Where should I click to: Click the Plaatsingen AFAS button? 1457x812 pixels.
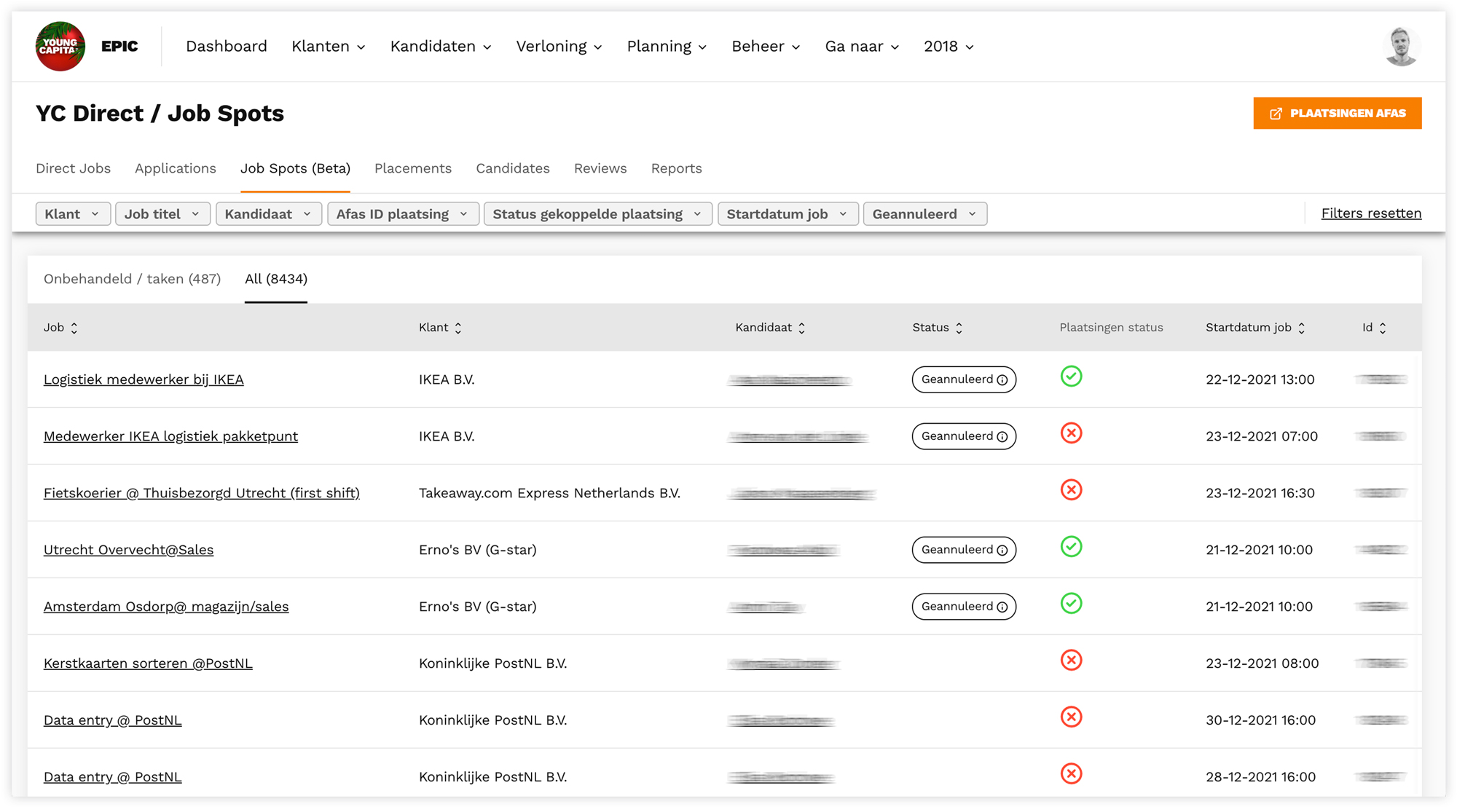point(1338,114)
